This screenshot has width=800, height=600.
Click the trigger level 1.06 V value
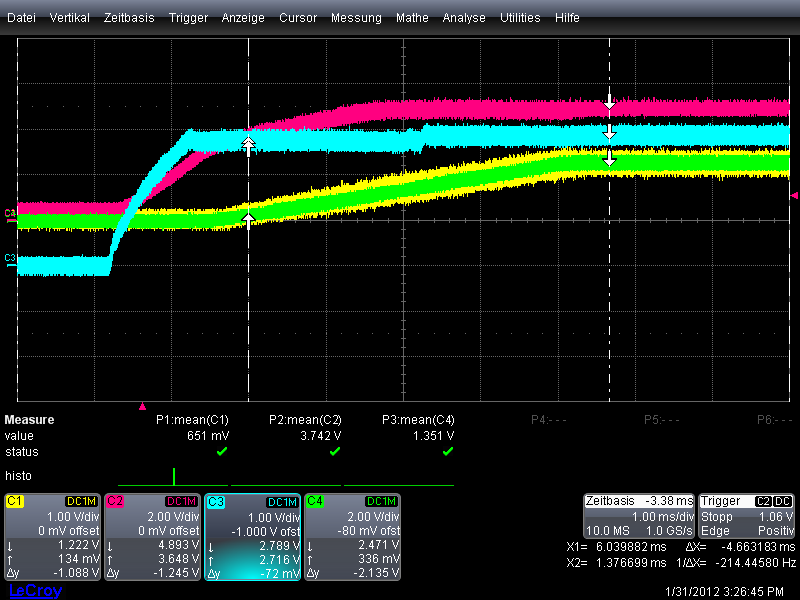click(x=776, y=516)
